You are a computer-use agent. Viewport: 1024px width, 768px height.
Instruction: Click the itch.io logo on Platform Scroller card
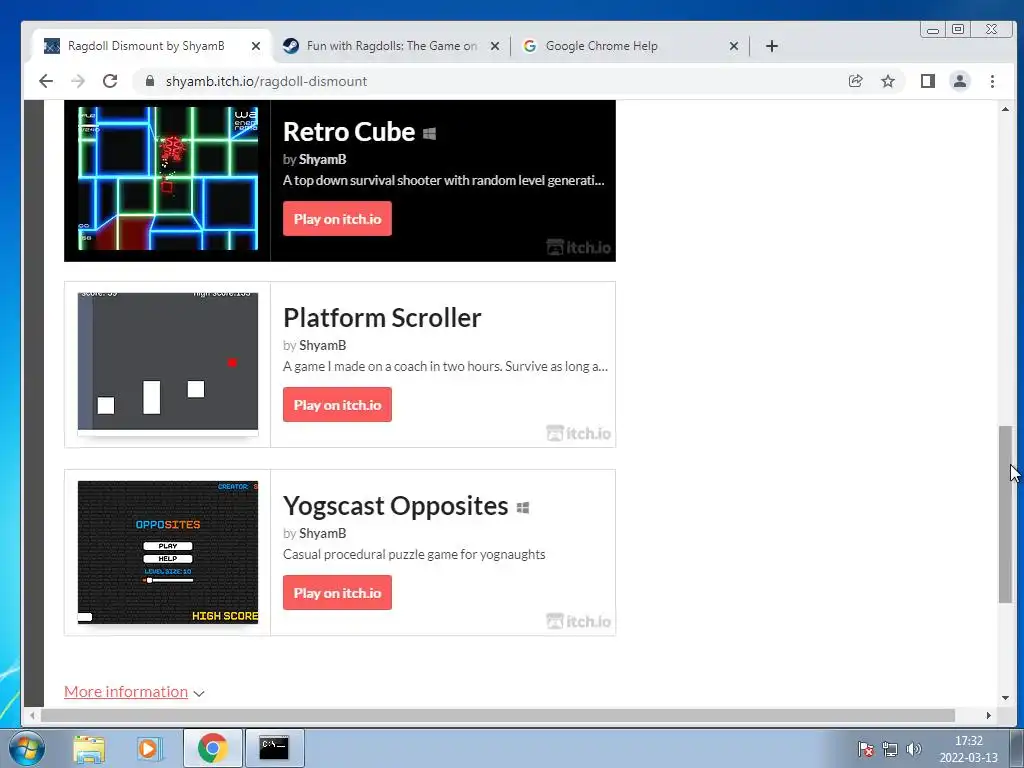[579, 434]
